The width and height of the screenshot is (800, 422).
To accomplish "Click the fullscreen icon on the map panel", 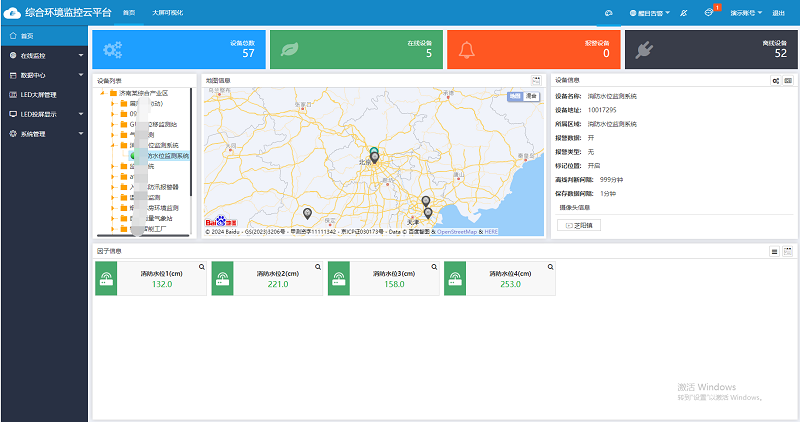I will (536, 80).
